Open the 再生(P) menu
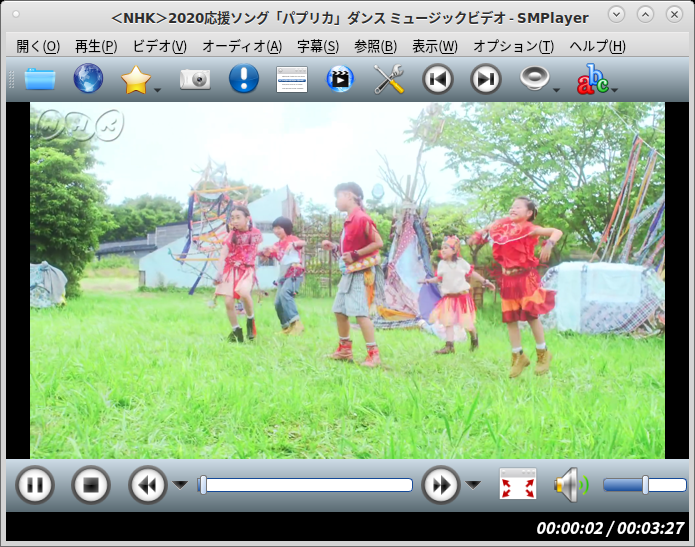 [96, 46]
